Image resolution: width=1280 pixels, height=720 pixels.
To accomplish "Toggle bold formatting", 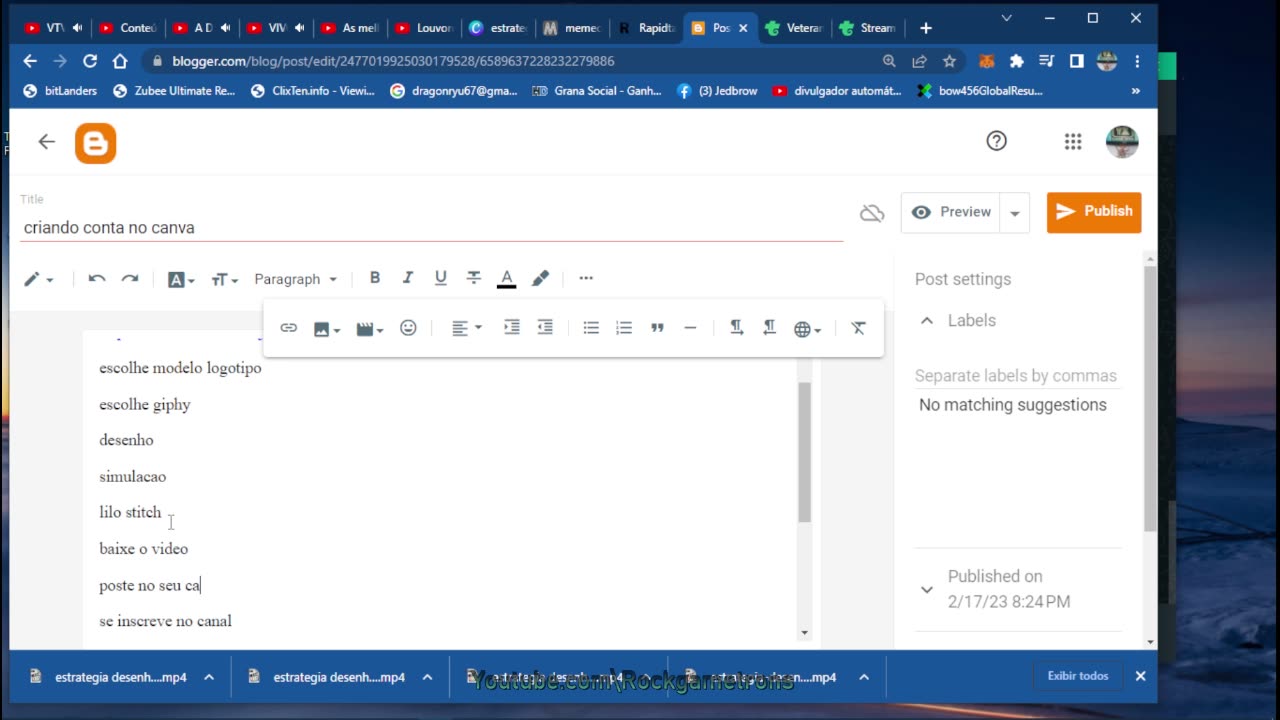I will [375, 278].
